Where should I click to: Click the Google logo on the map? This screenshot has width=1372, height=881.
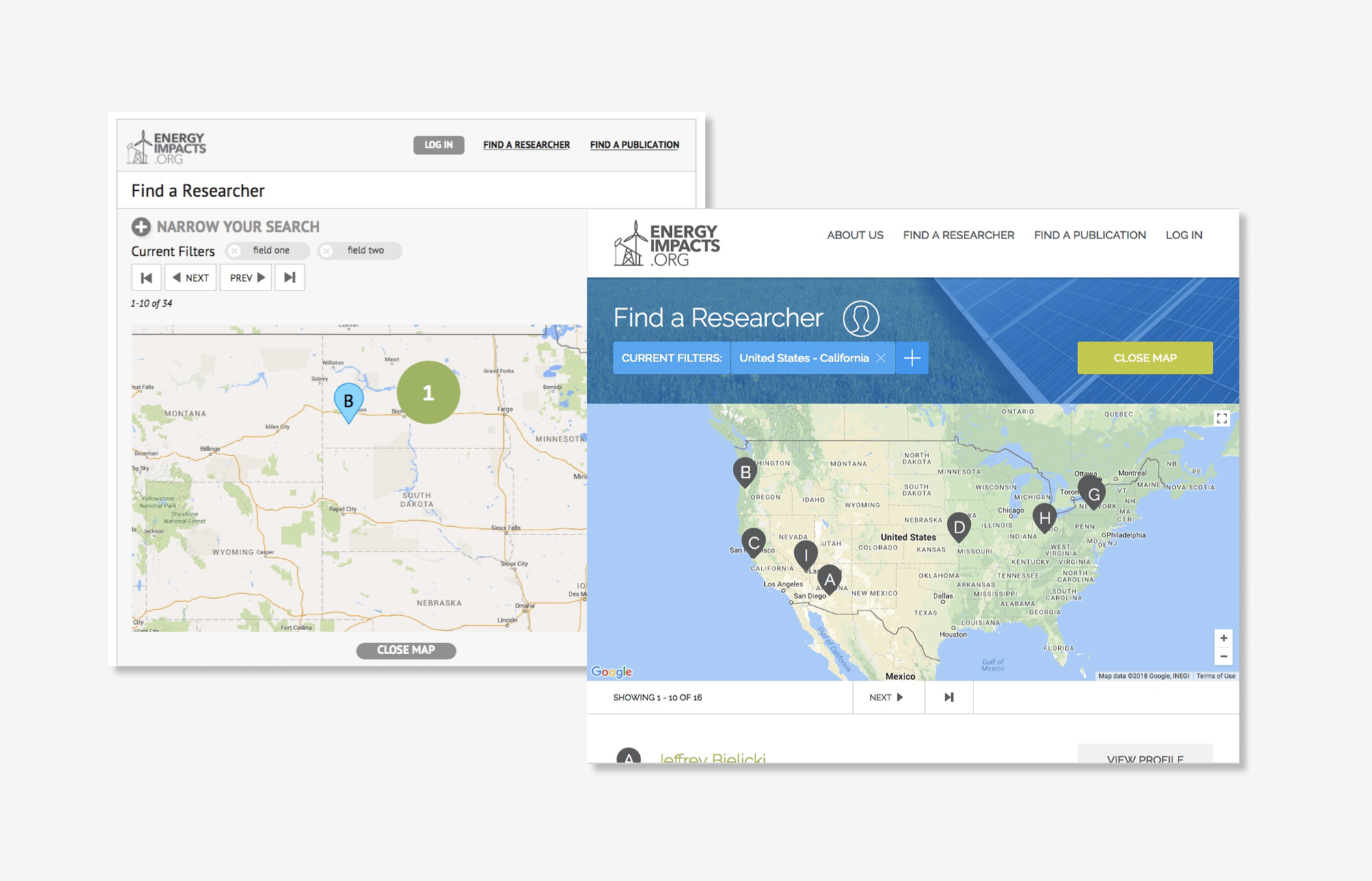[x=612, y=672]
